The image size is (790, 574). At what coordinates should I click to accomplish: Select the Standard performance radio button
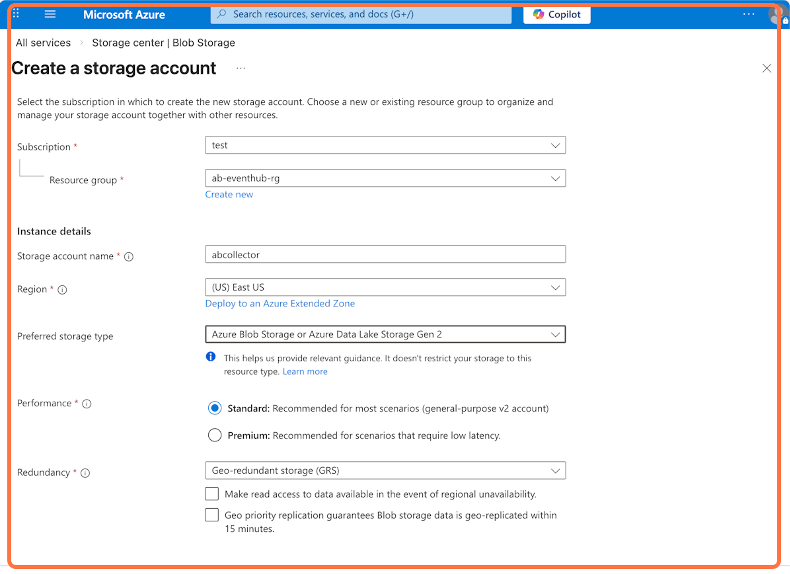coord(214,408)
